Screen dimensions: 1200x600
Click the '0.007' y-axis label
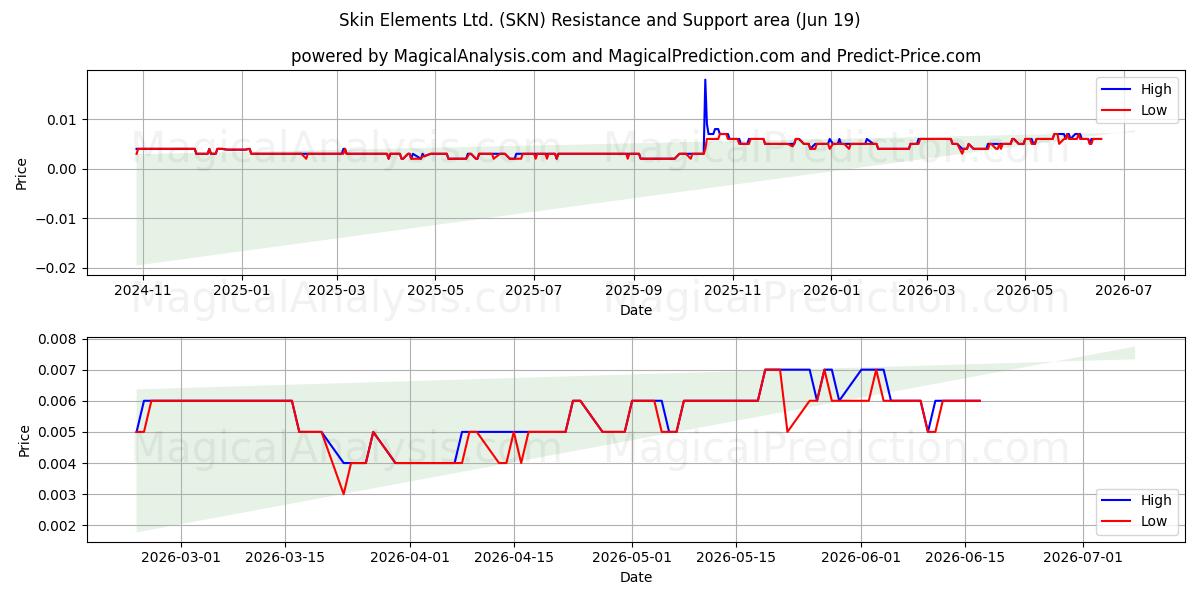click(x=59, y=370)
